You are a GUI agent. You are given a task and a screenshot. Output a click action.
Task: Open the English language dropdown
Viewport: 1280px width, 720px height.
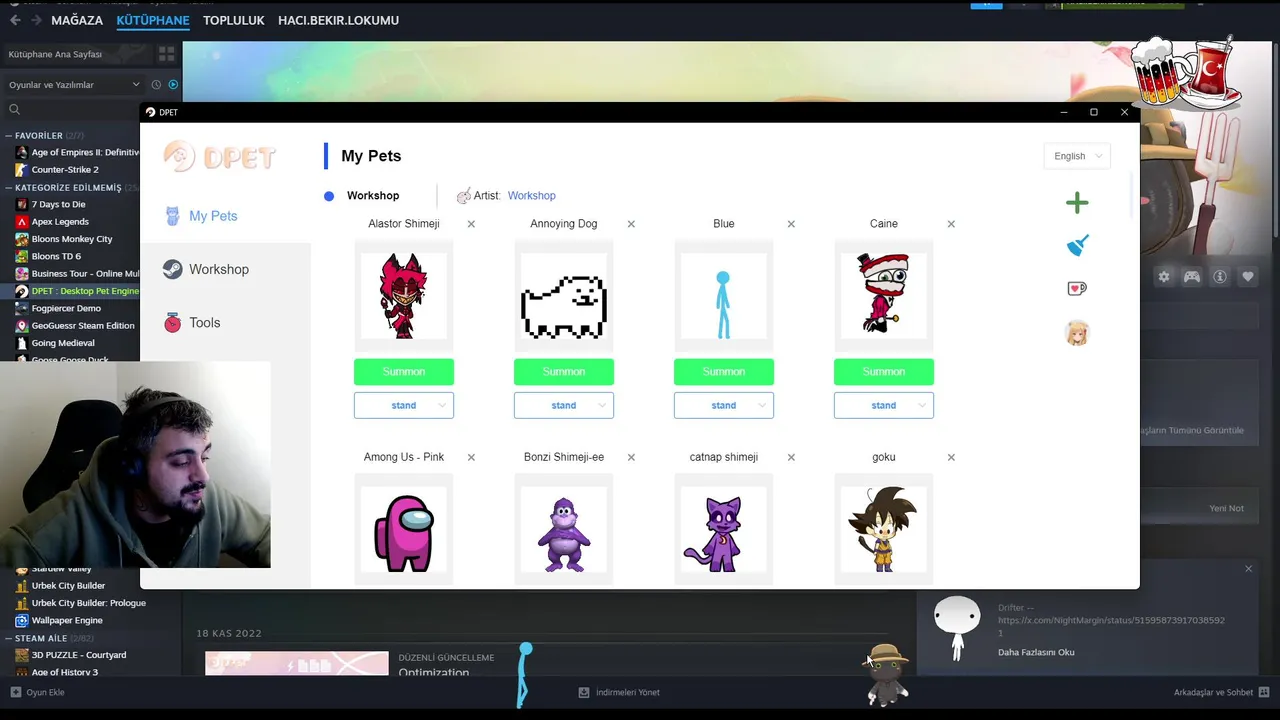click(x=1076, y=156)
